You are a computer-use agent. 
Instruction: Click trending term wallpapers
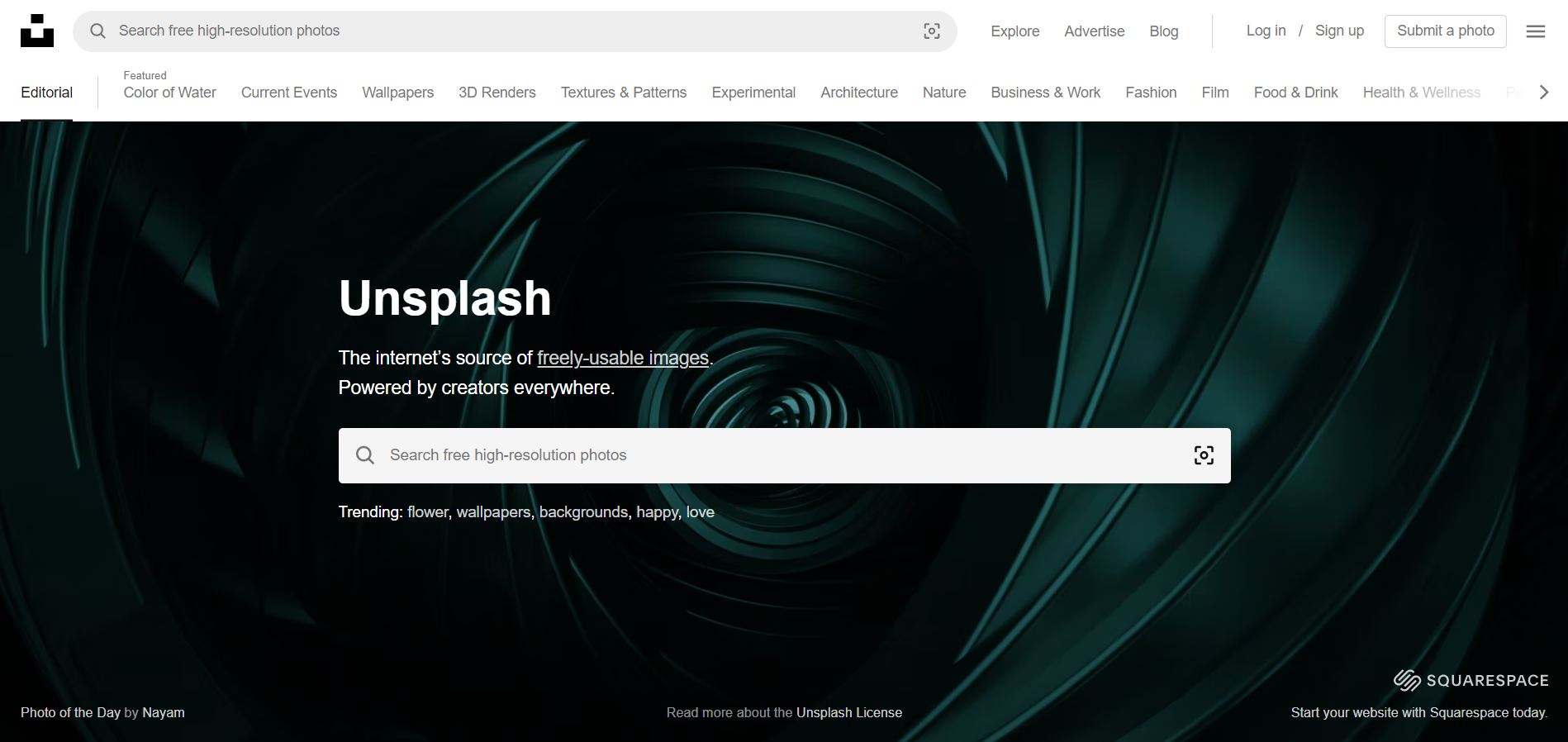493,512
